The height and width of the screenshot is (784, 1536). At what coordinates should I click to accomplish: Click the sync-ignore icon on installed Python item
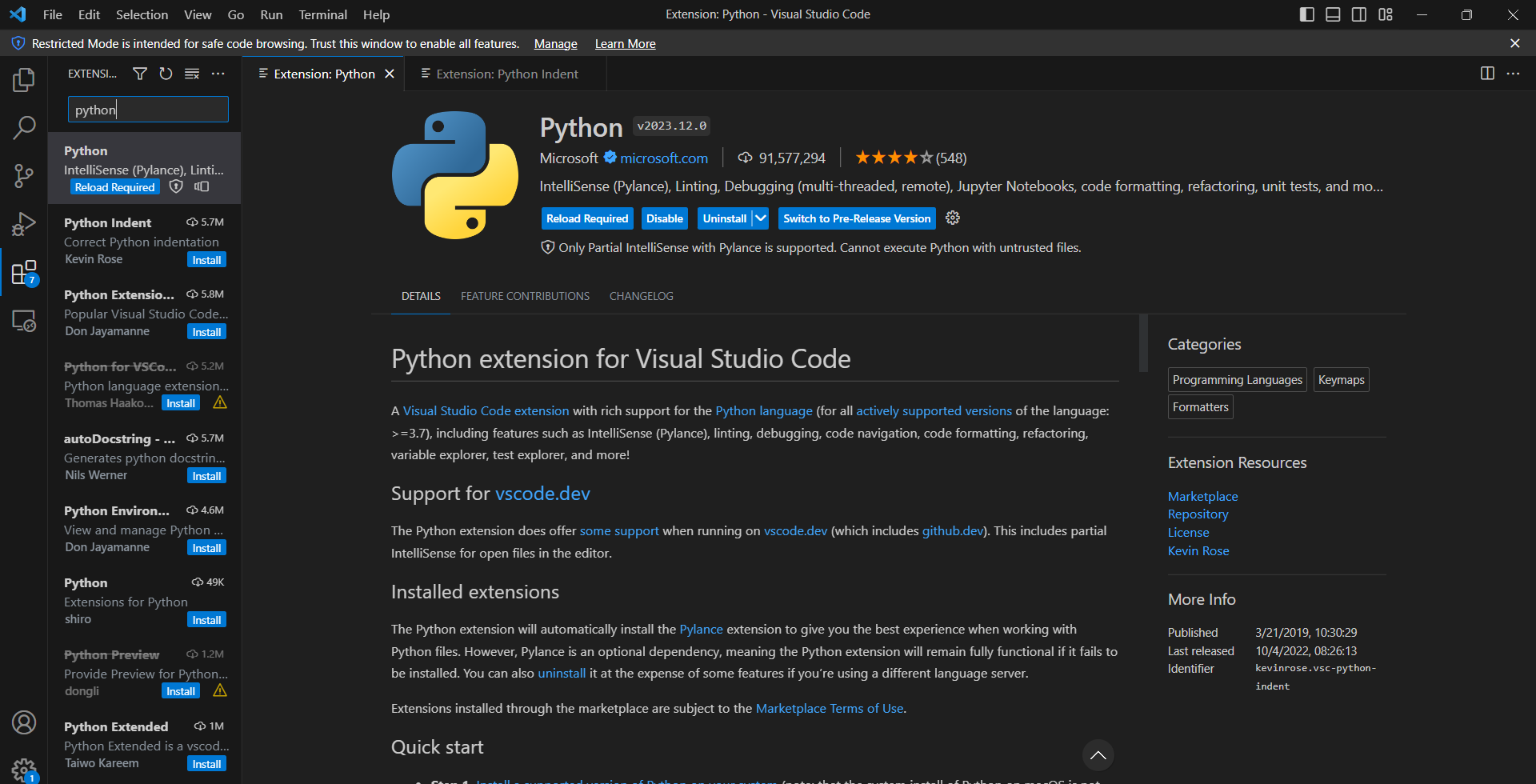click(202, 186)
